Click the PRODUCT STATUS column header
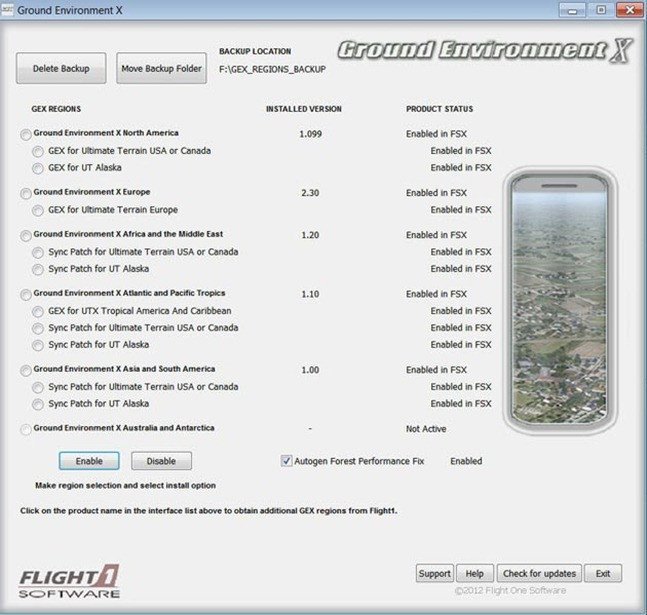The image size is (647, 615). pyautogui.click(x=439, y=109)
